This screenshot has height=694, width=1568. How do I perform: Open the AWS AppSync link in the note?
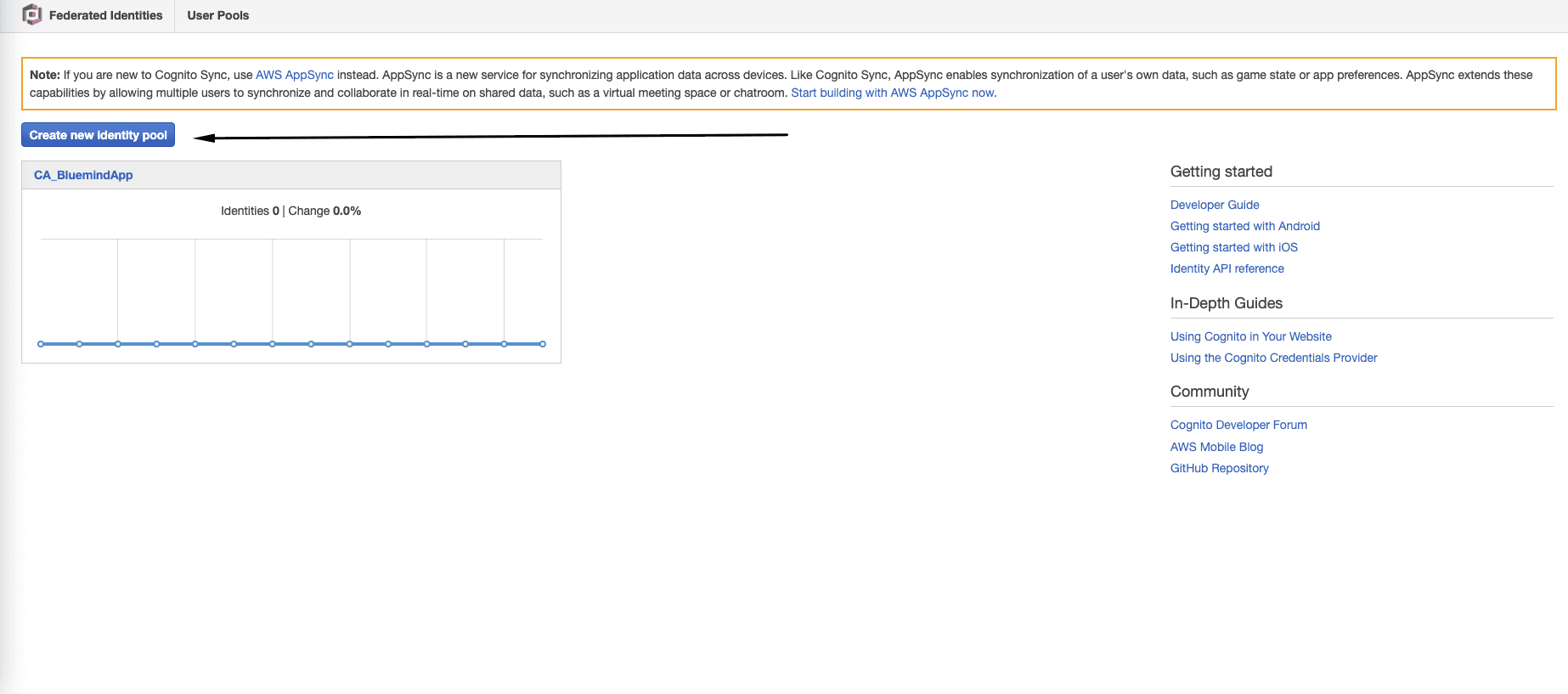(x=295, y=75)
